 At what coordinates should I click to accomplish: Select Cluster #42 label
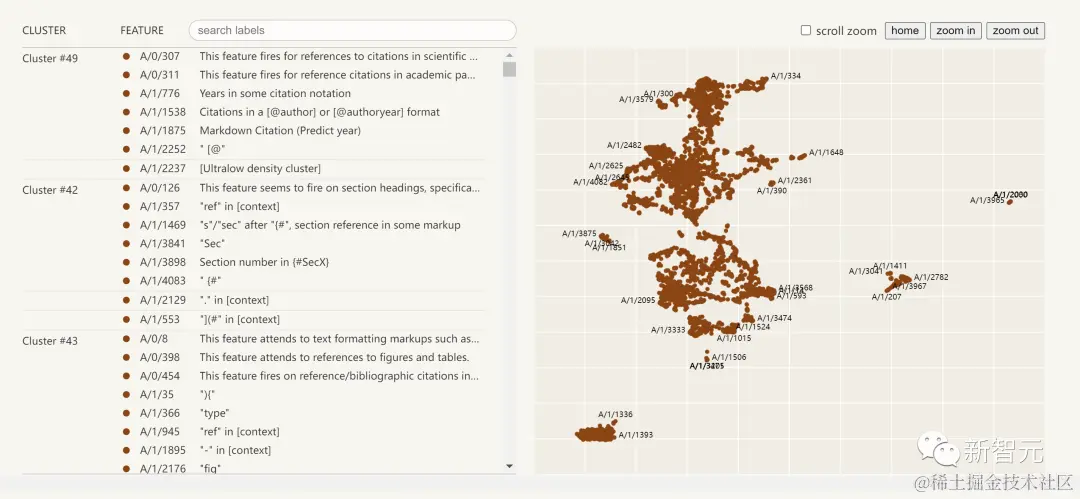point(50,190)
